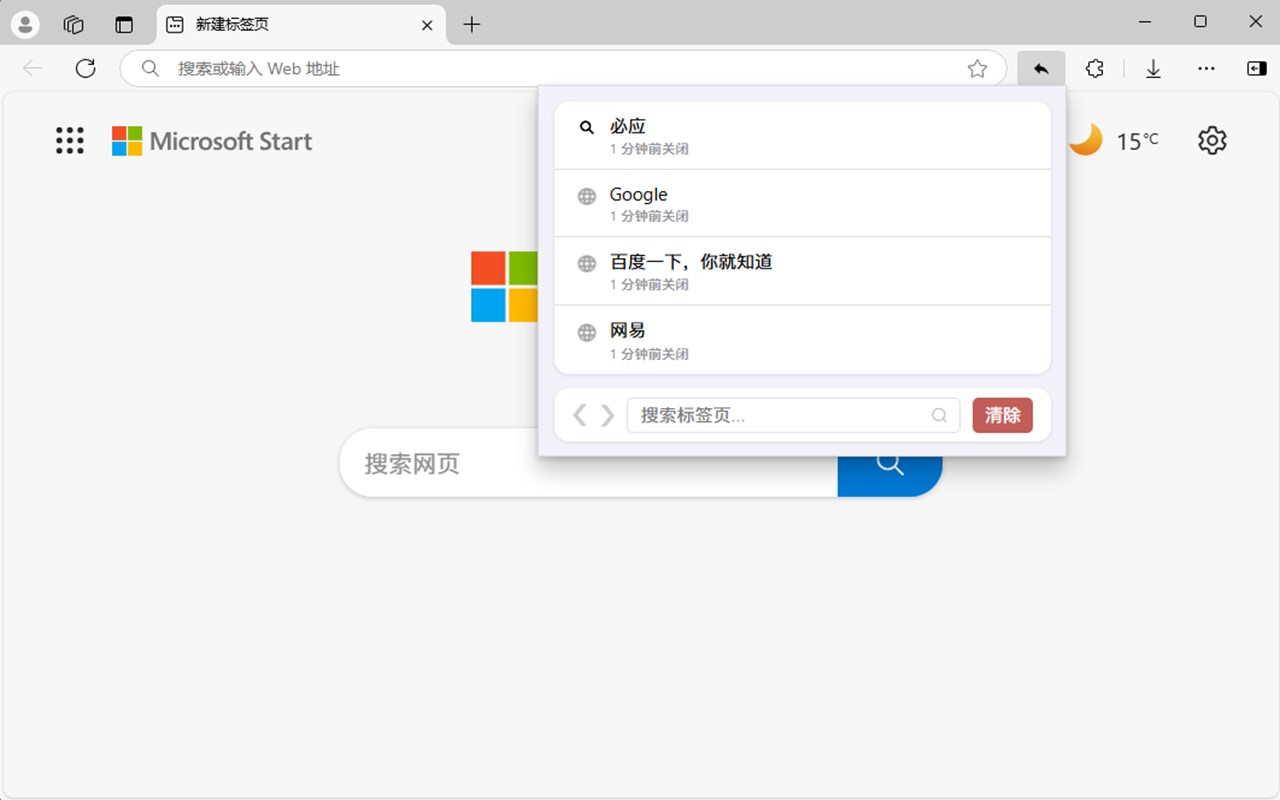This screenshot has width=1280, height=800.
Task: Open page settings gear icon
Action: [1212, 140]
